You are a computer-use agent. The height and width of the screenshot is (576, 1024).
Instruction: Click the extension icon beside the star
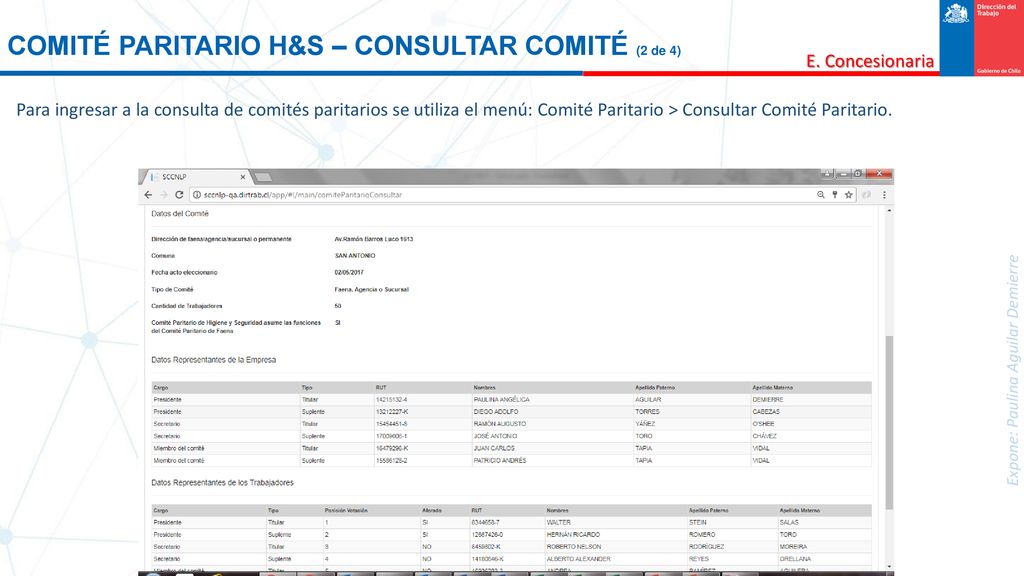click(x=867, y=195)
